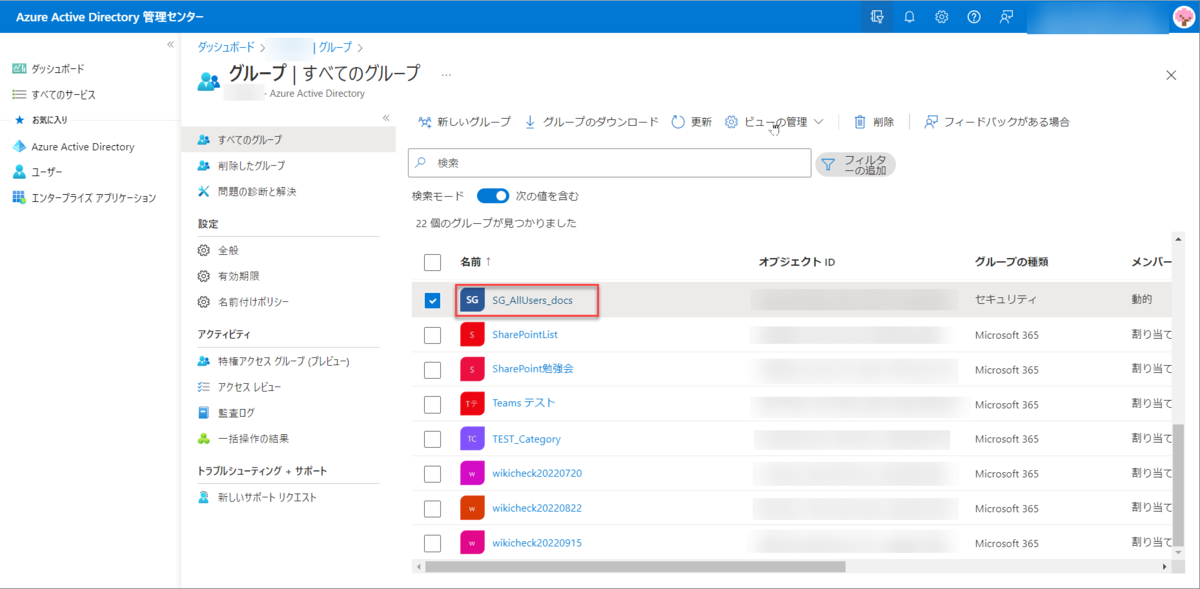Check SharePointList row checkbox
This screenshot has width=1200, height=589.
[432, 335]
